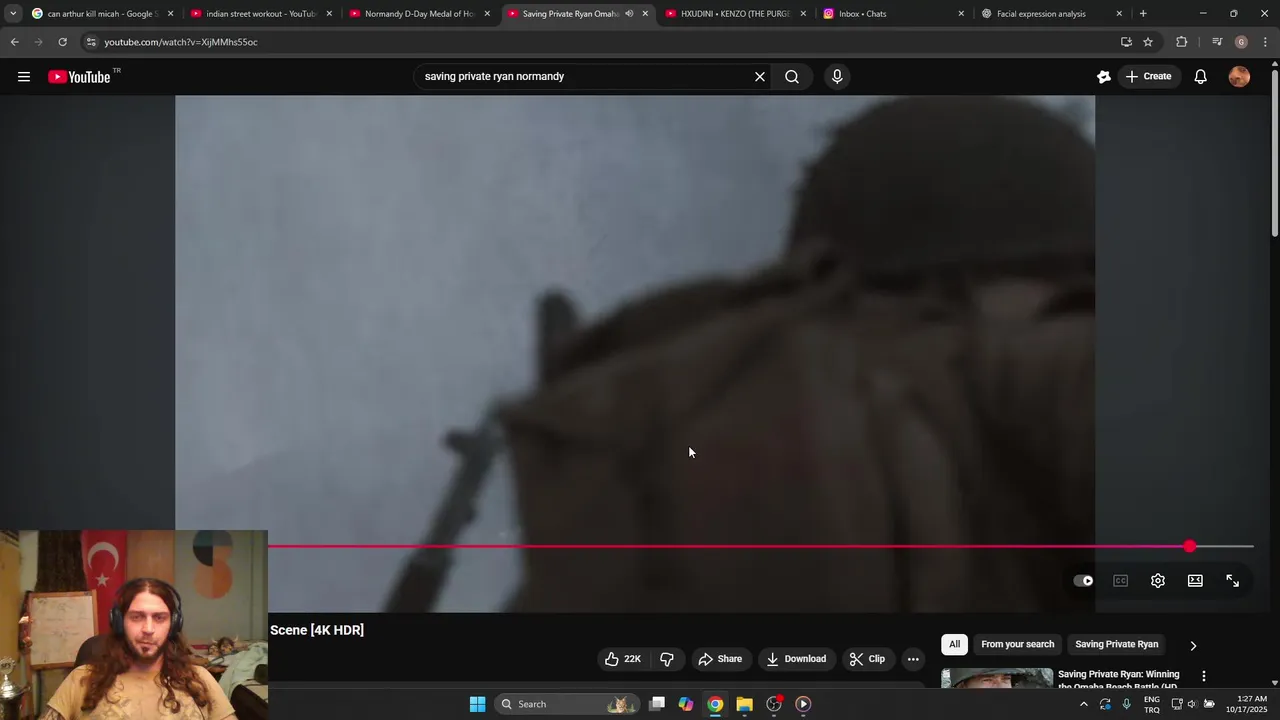The width and height of the screenshot is (1280, 720).
Task: Open the clock showing 1:27 AM
Action: pyautogui.click(x=1252, y=704)
